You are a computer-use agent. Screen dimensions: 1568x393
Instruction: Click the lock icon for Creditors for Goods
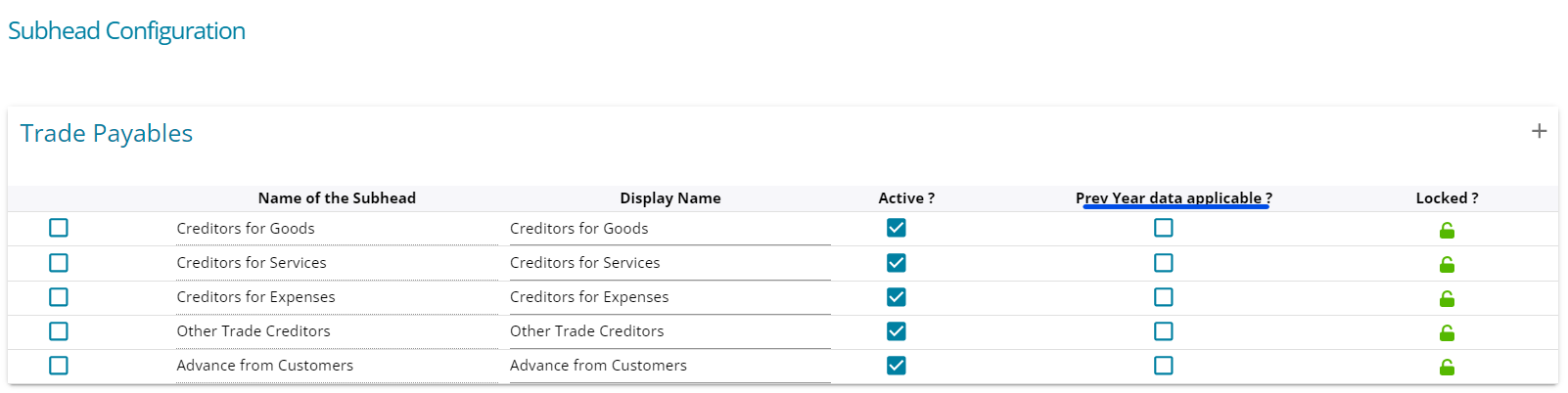tap(1447, 230)
